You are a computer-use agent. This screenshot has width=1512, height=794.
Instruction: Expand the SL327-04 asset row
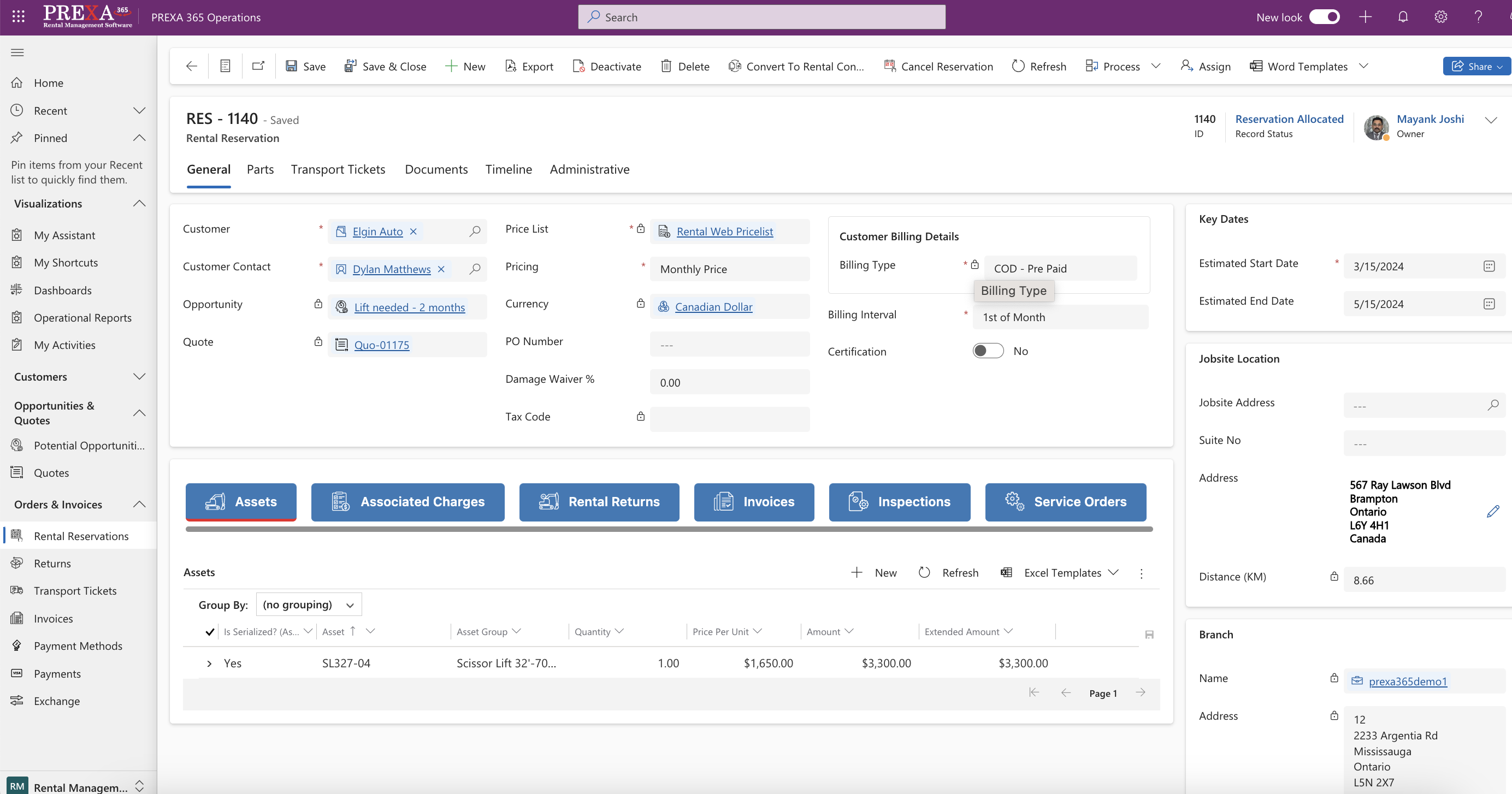click(210, 663)
